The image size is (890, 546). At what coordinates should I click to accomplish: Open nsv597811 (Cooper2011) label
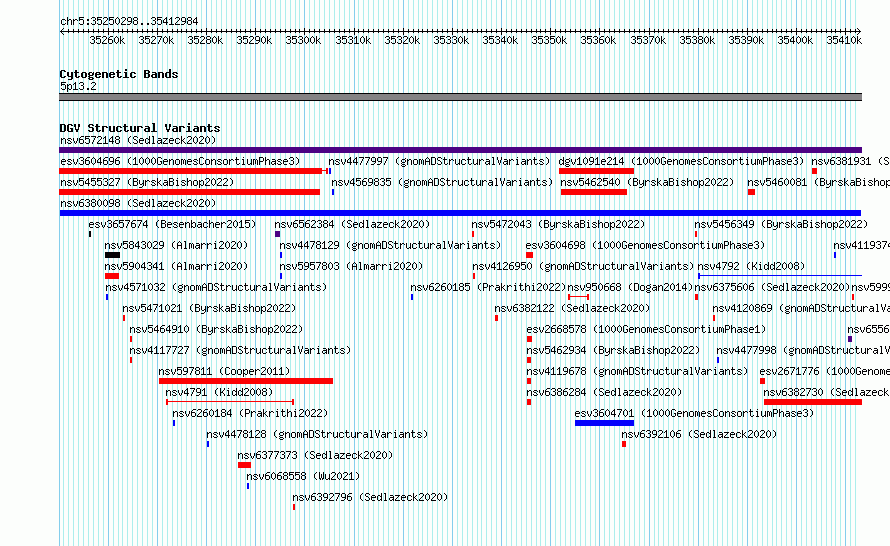pos(224,371)
